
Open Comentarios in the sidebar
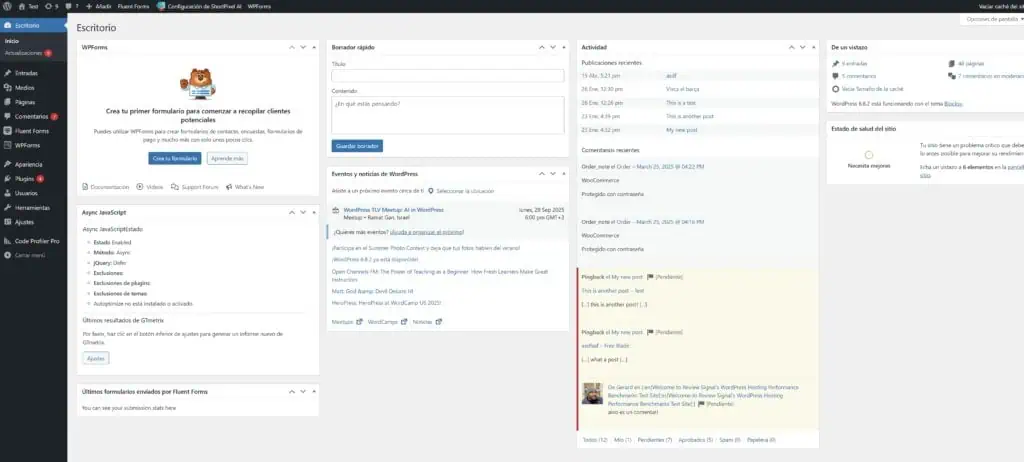tap(31, 116)
